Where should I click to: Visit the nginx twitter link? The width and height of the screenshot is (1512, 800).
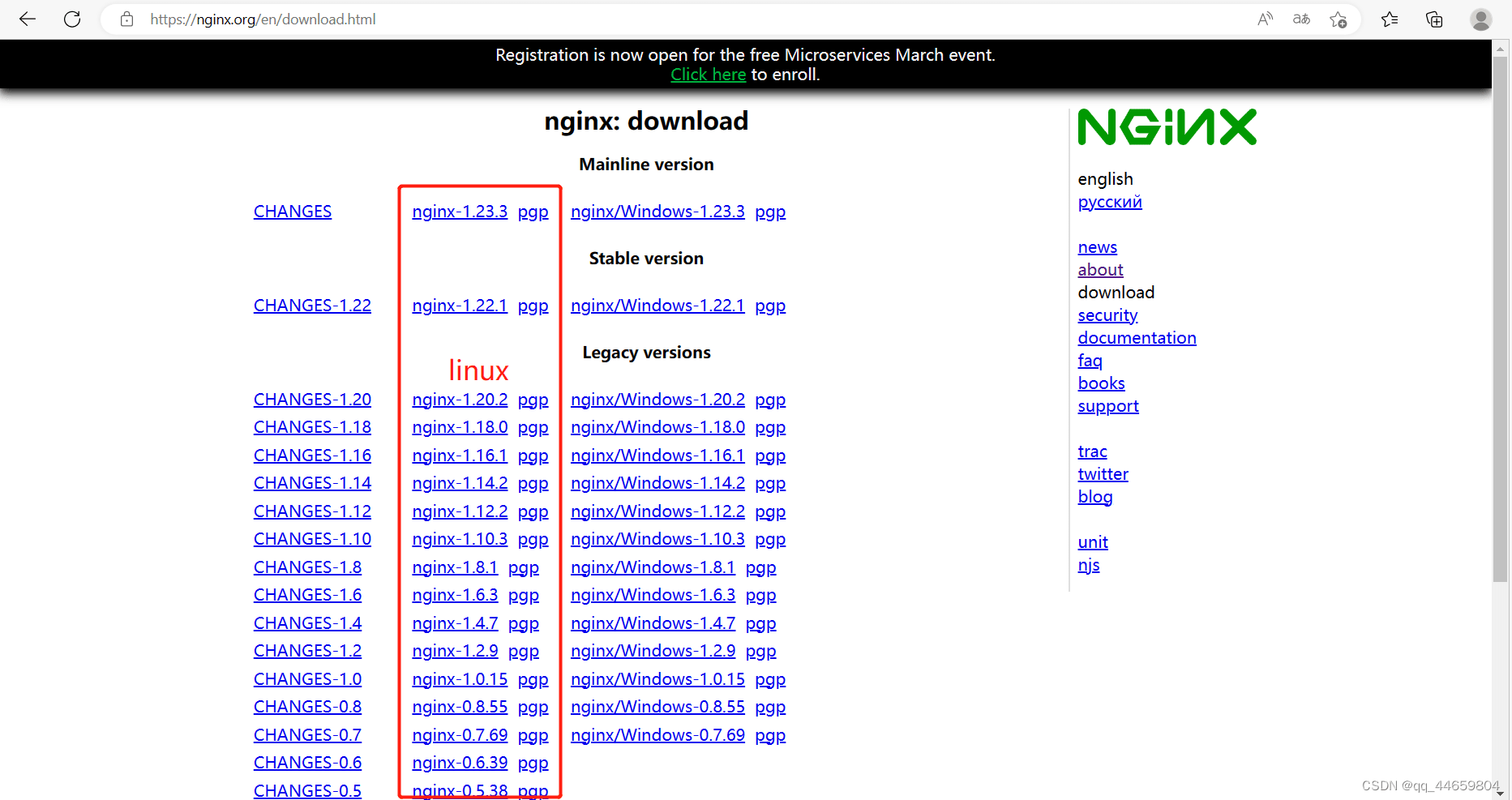point(1103,473)
